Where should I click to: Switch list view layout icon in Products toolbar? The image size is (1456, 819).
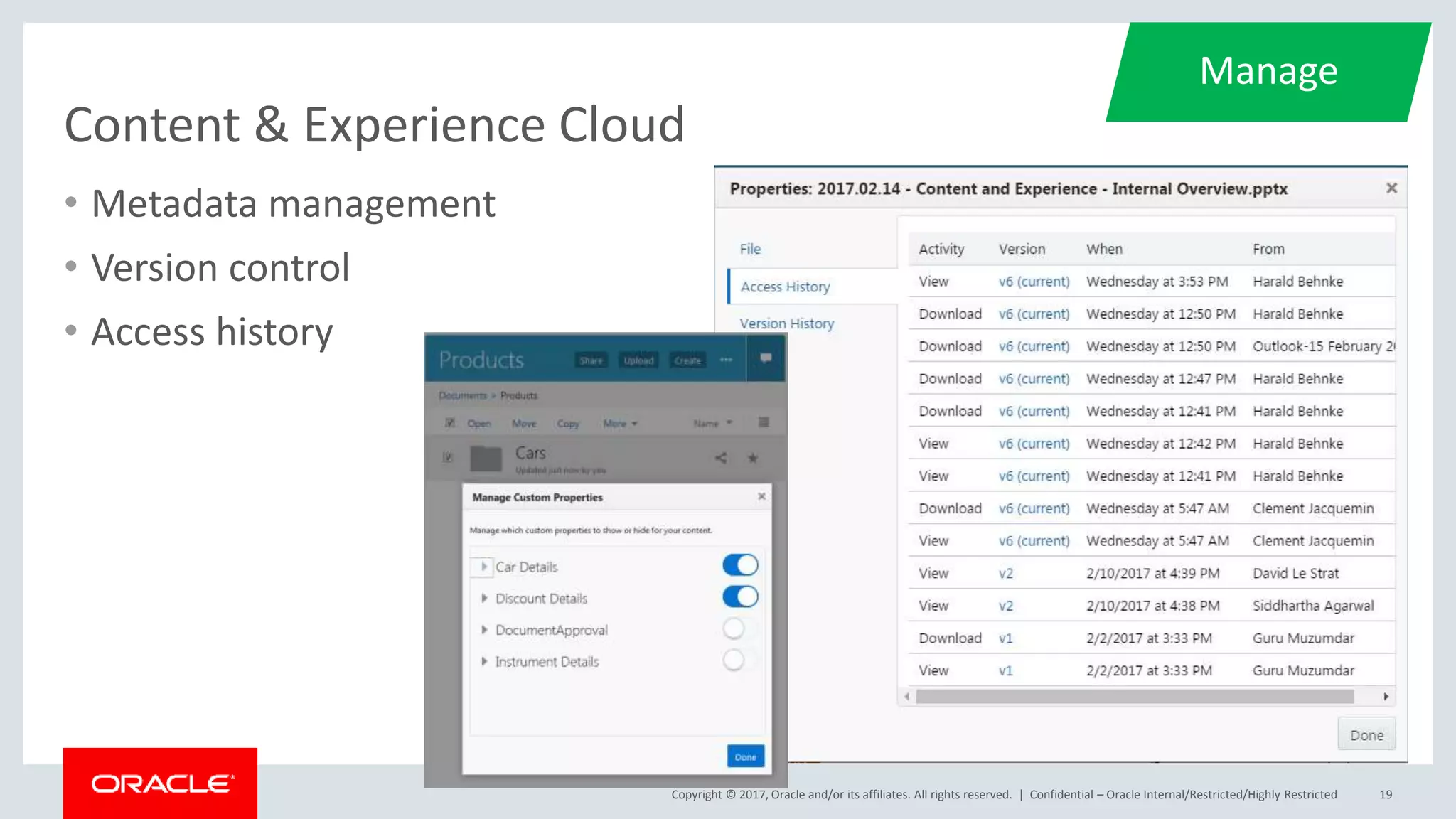tap(764, 422)
